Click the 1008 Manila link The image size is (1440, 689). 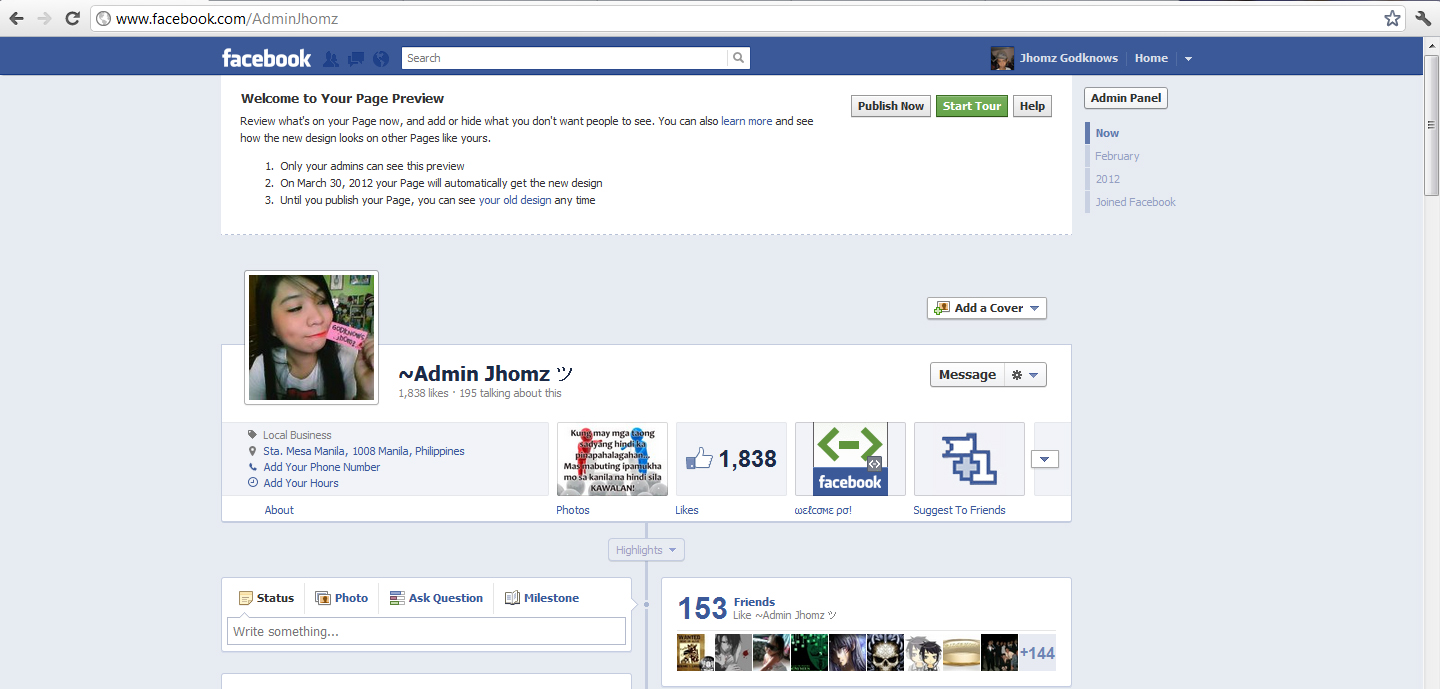(380, 451)
